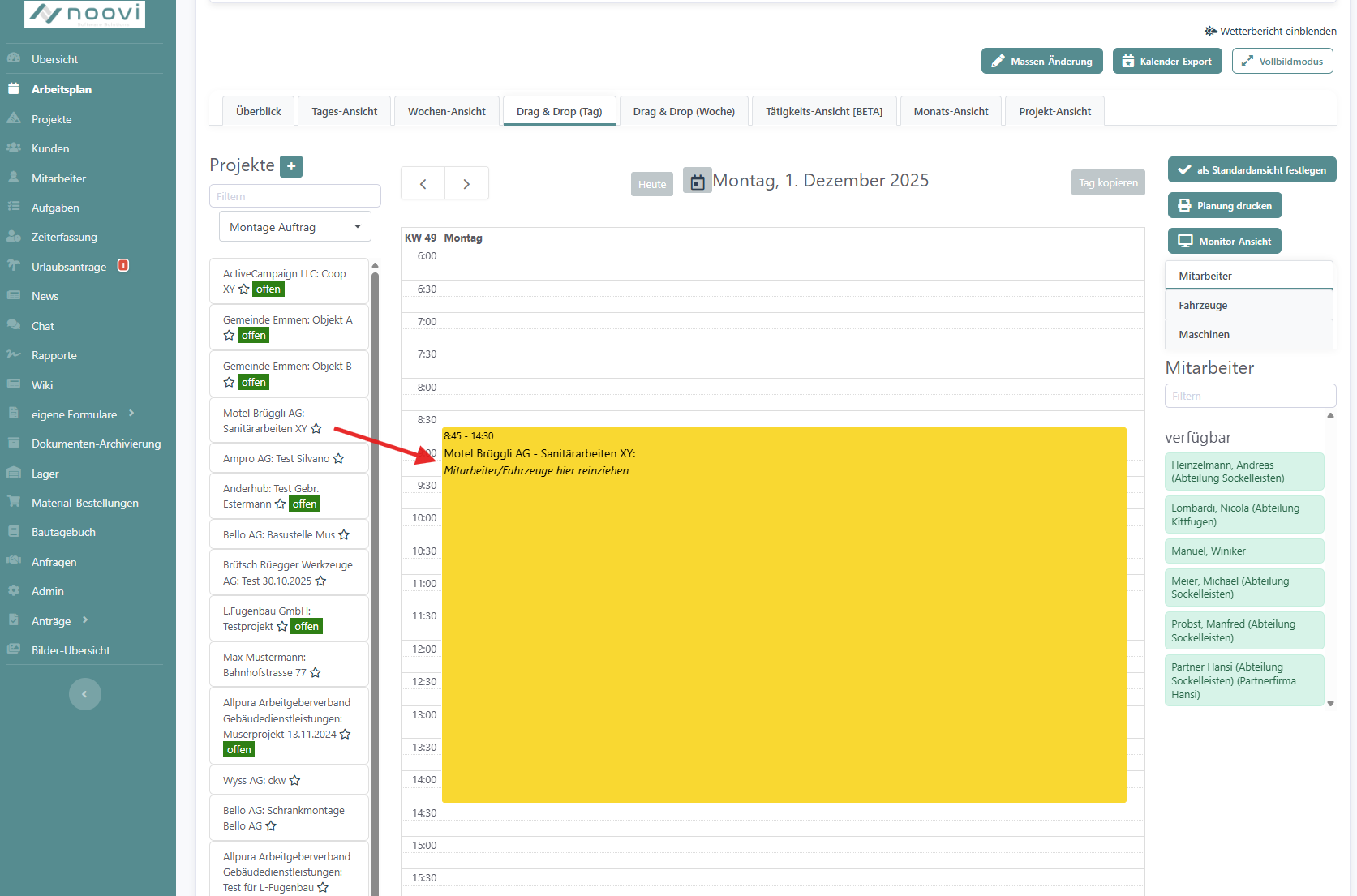Expand the Anträge submenu
1357x896 pixels.
pos(85,620)
